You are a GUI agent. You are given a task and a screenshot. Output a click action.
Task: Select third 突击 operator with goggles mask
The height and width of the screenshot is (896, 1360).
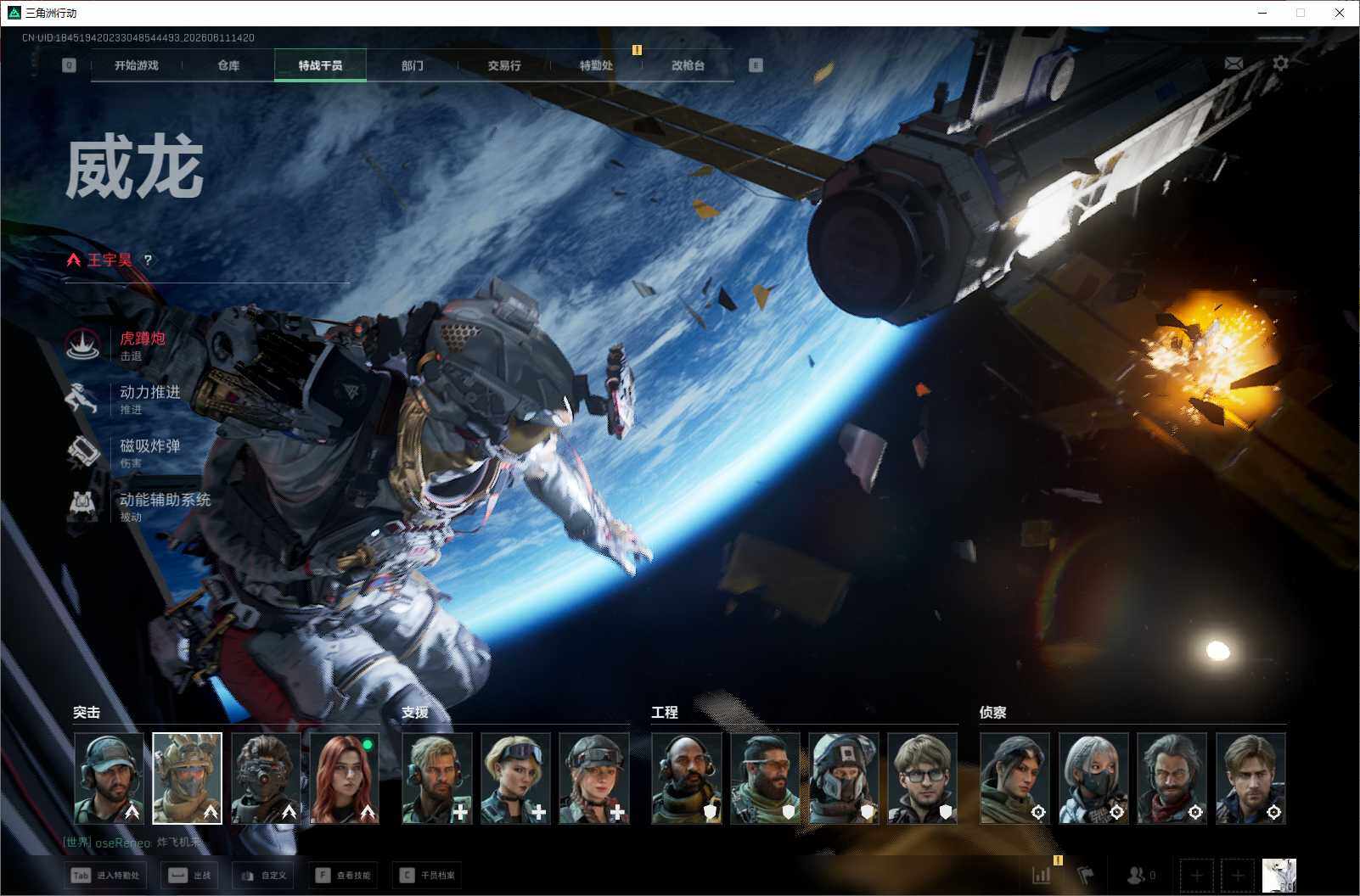[x=266, y=779]
